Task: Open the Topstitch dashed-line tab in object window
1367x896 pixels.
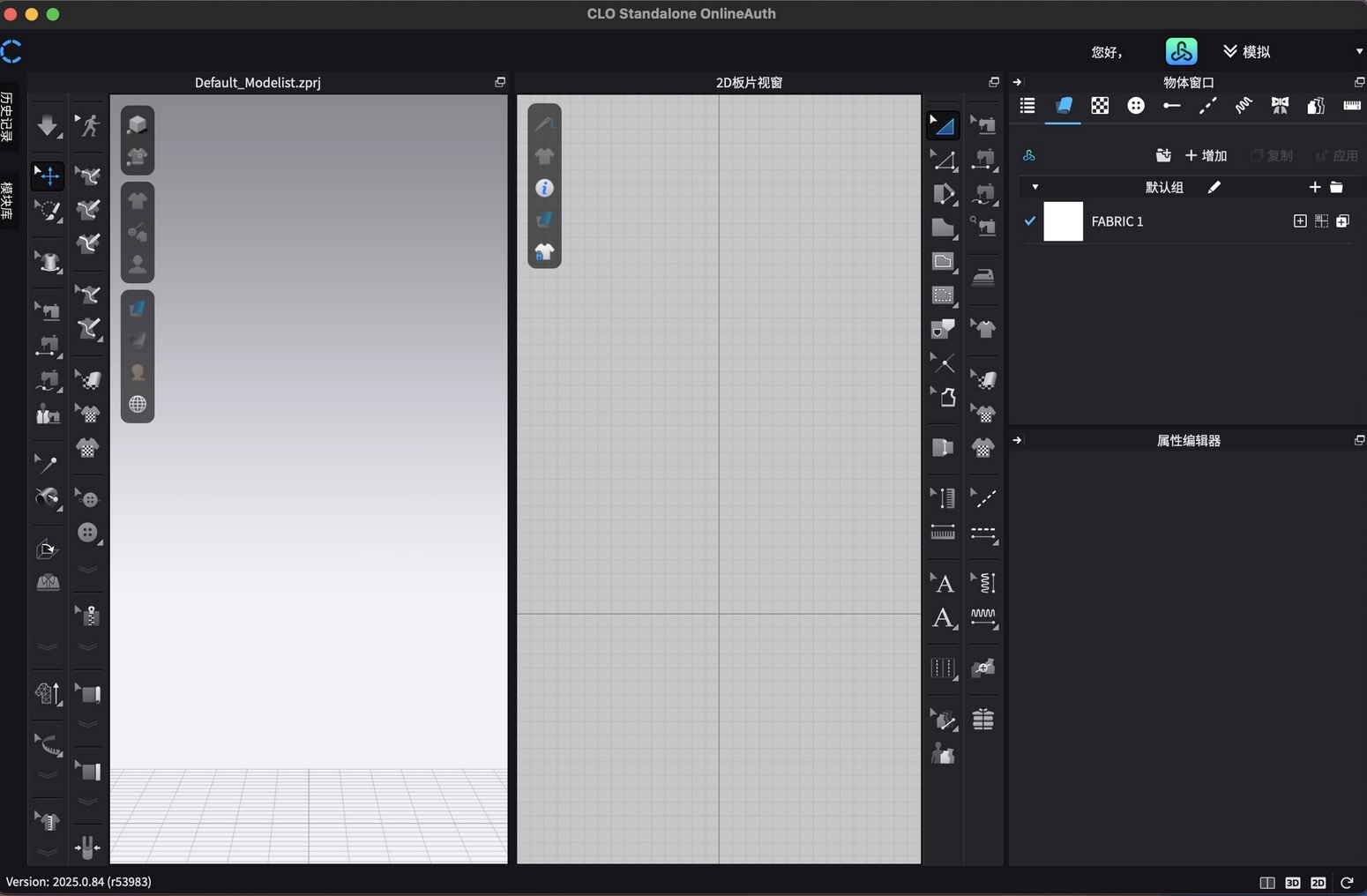Action: [x=1207, y=106]
